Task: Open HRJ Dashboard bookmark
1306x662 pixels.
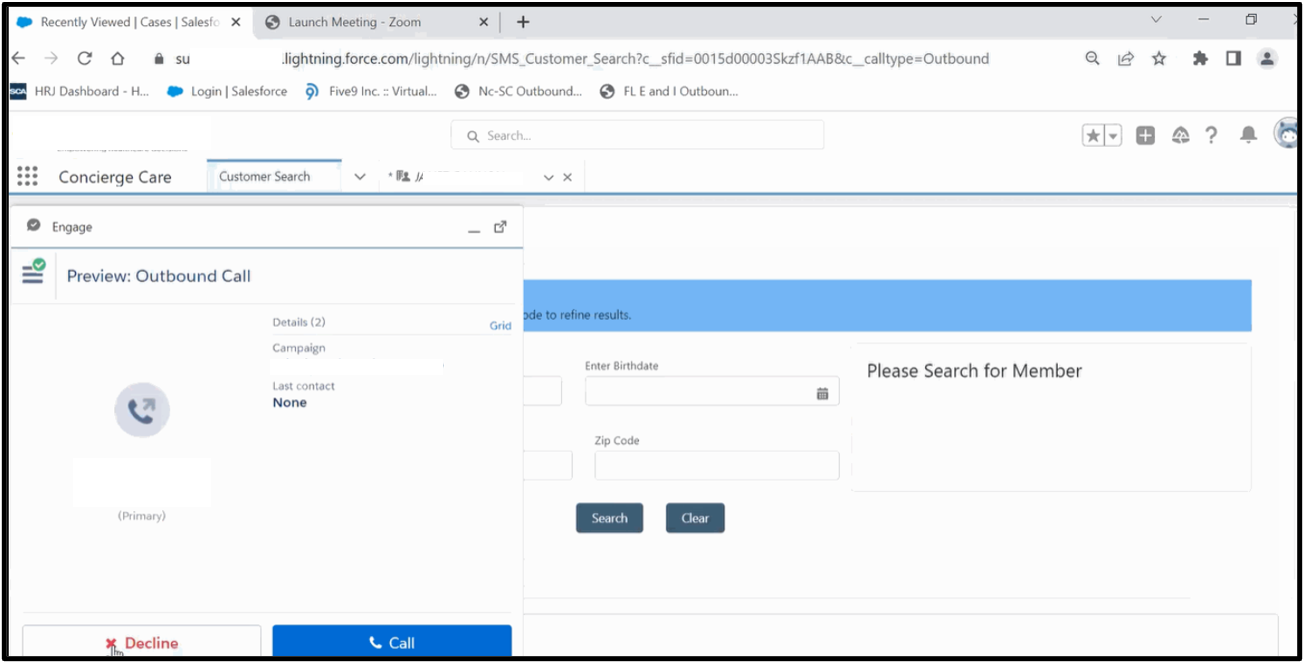Action: coord(79,91)
